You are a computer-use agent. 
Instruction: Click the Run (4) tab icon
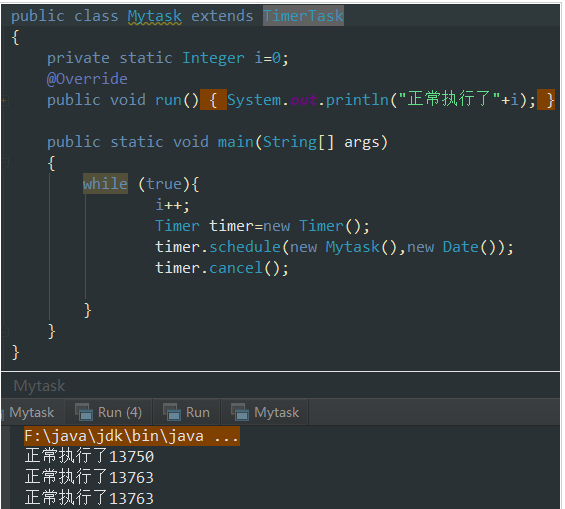pyautogui.click(x=84, y=412)
